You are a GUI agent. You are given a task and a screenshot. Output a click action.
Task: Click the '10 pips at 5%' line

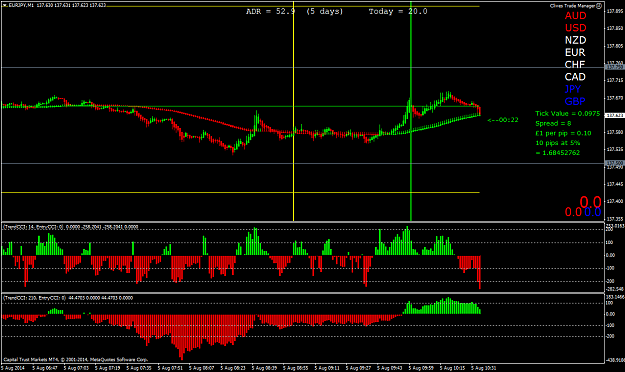tap(558, 143)
